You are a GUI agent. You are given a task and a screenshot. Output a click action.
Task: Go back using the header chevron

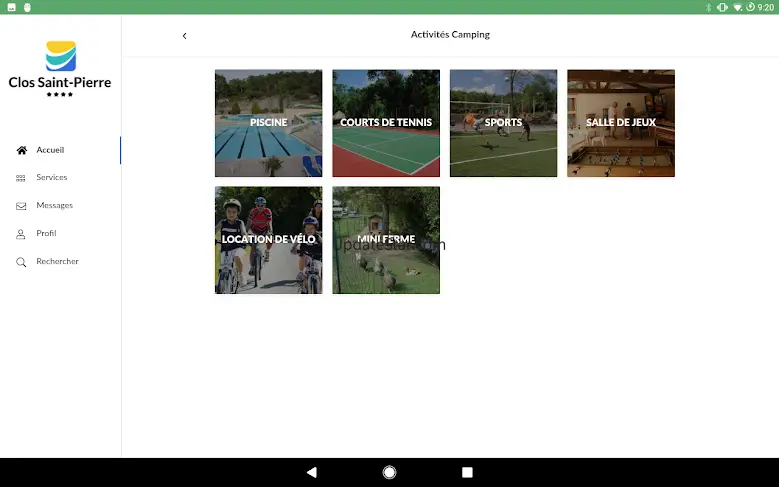pos(184,36)
